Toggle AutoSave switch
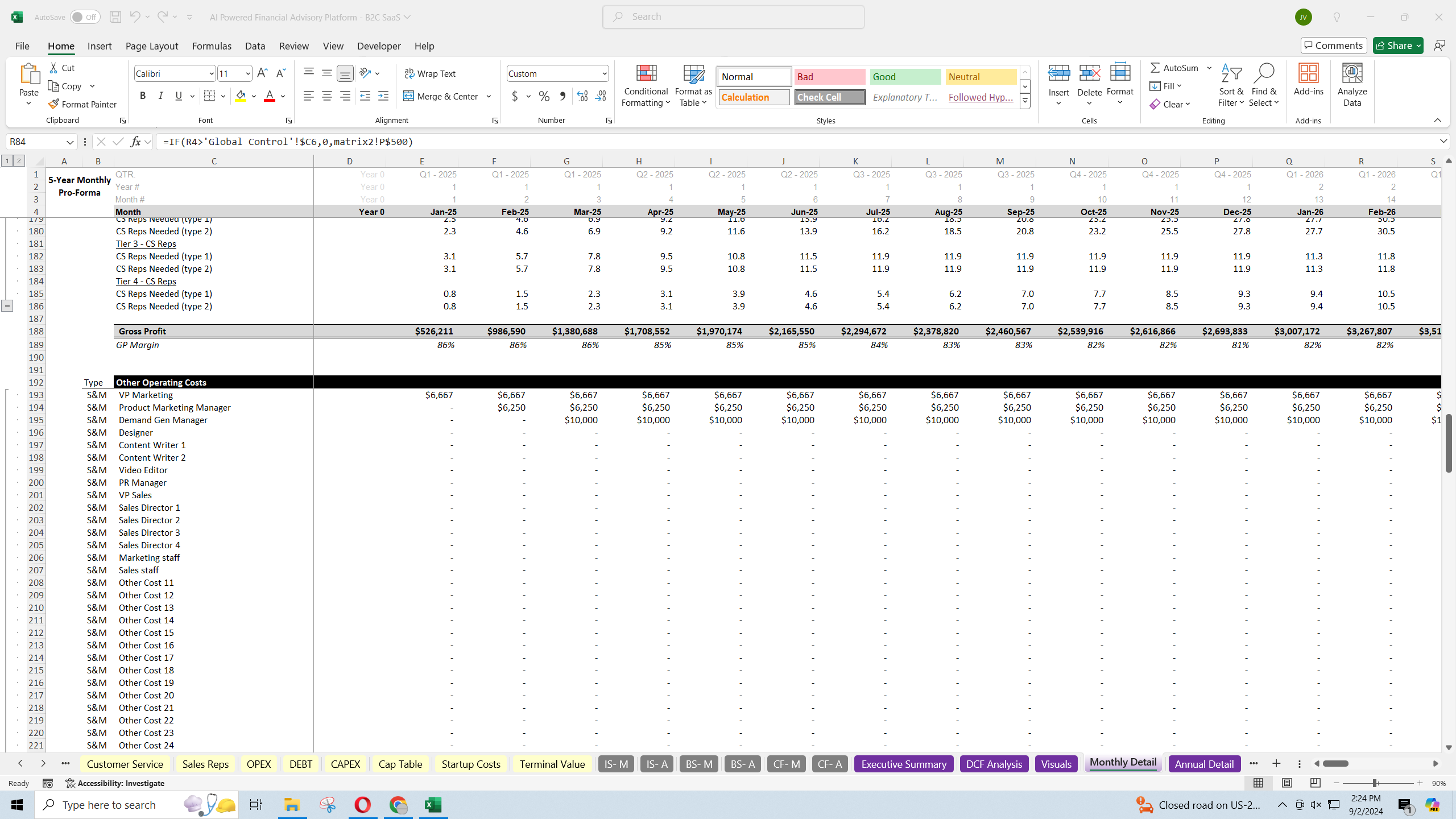Image resolution: width=1456 pixels, height=819 pixels. [x=85, y=17]
